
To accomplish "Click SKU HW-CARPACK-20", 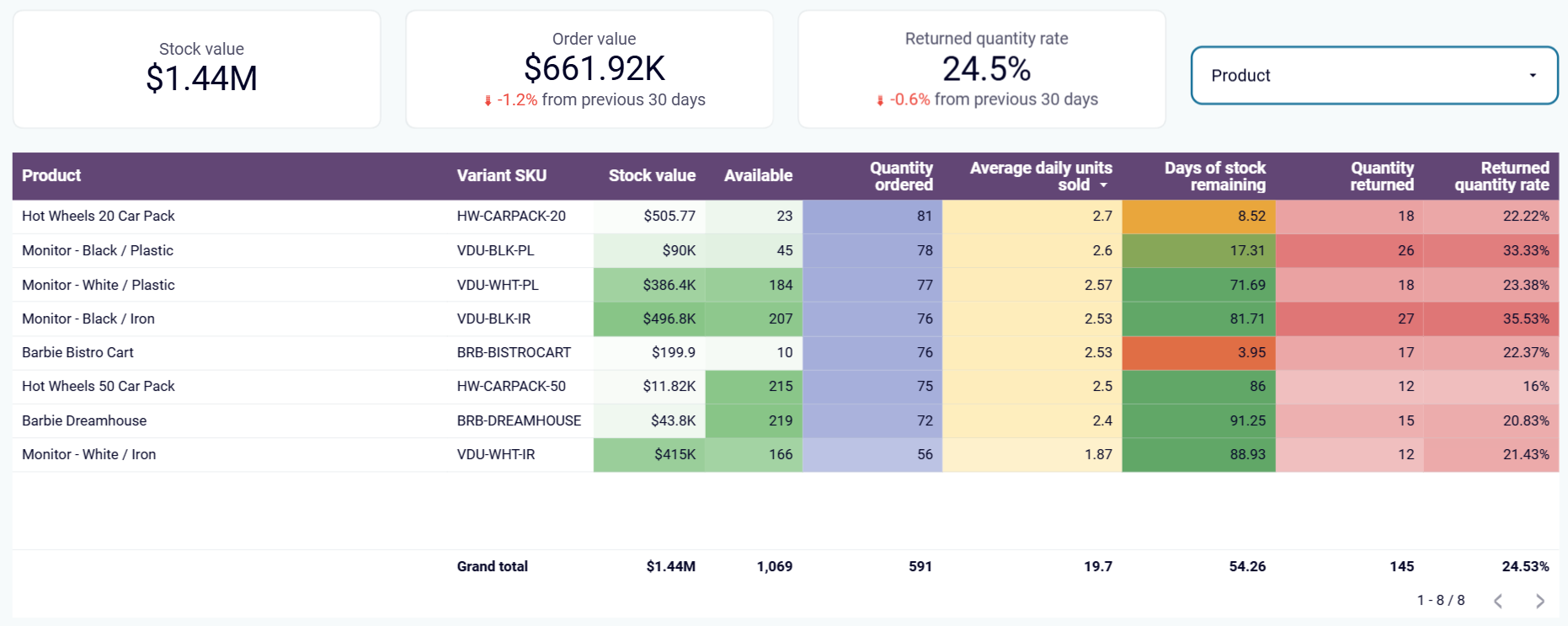I will tap(511, 217).
